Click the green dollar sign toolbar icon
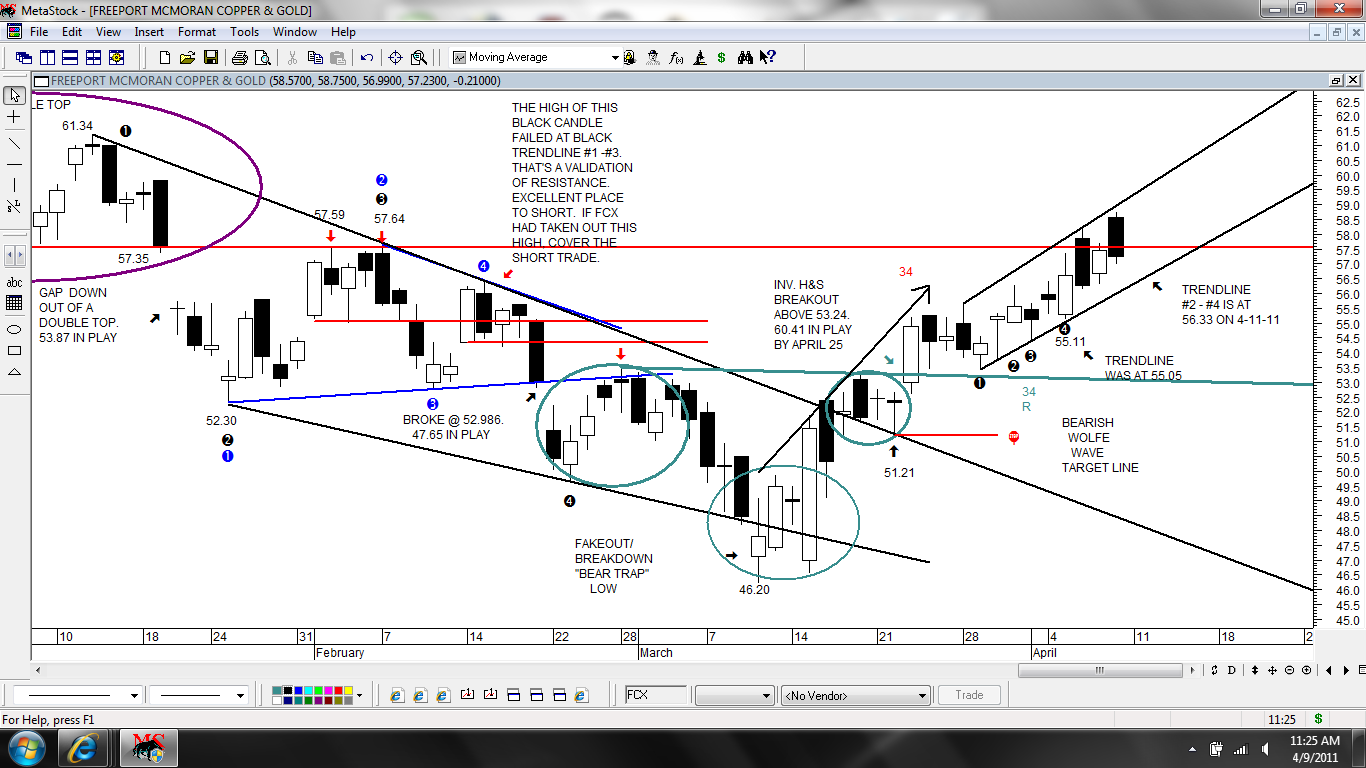1366x768 pixels. tap(721, 57)
